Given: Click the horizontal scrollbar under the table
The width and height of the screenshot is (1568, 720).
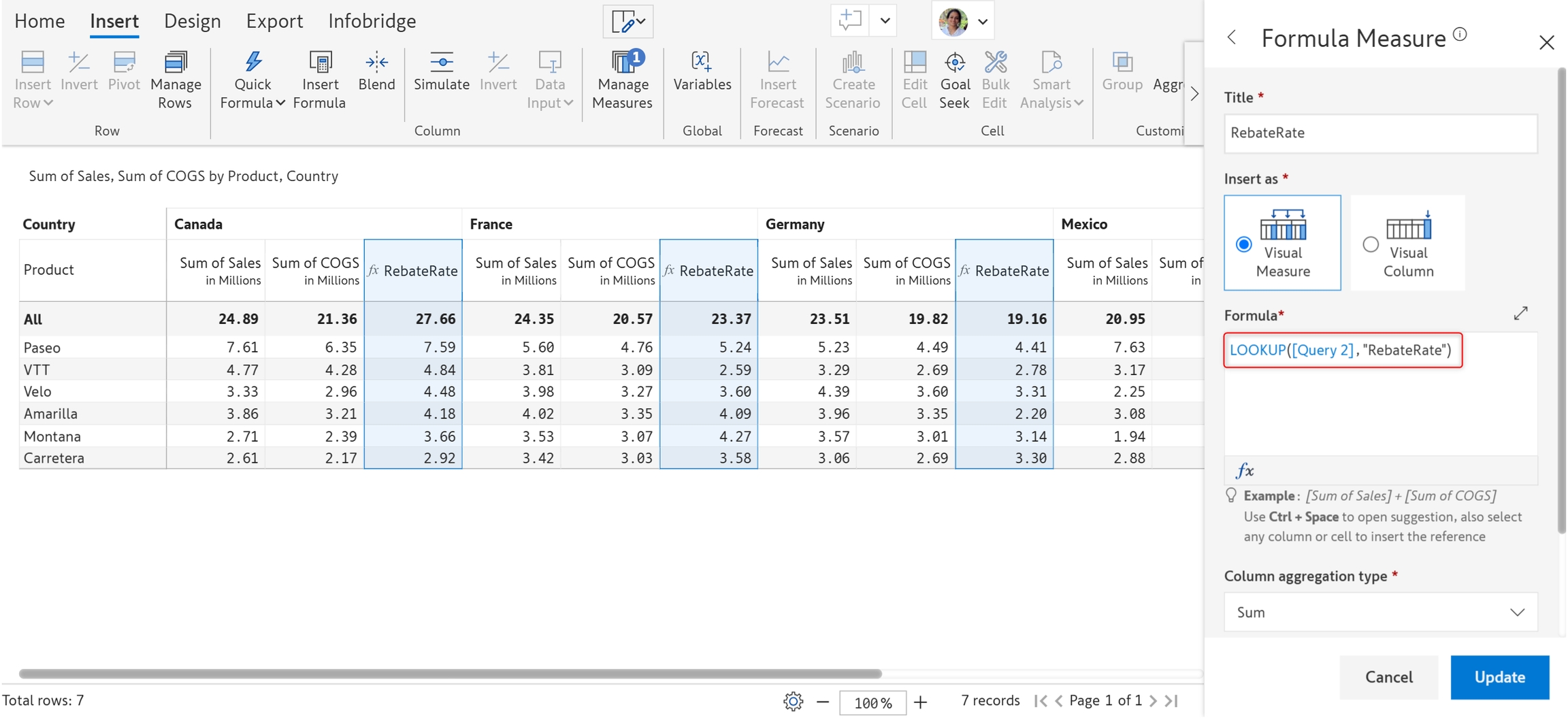Looking at the screenshot, I should pos(450,674).
